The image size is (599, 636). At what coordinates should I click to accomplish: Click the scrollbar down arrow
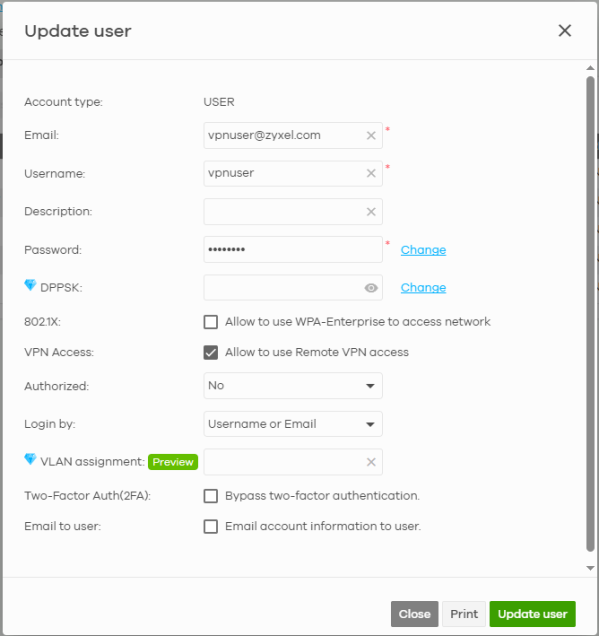(x=590, y=568)
